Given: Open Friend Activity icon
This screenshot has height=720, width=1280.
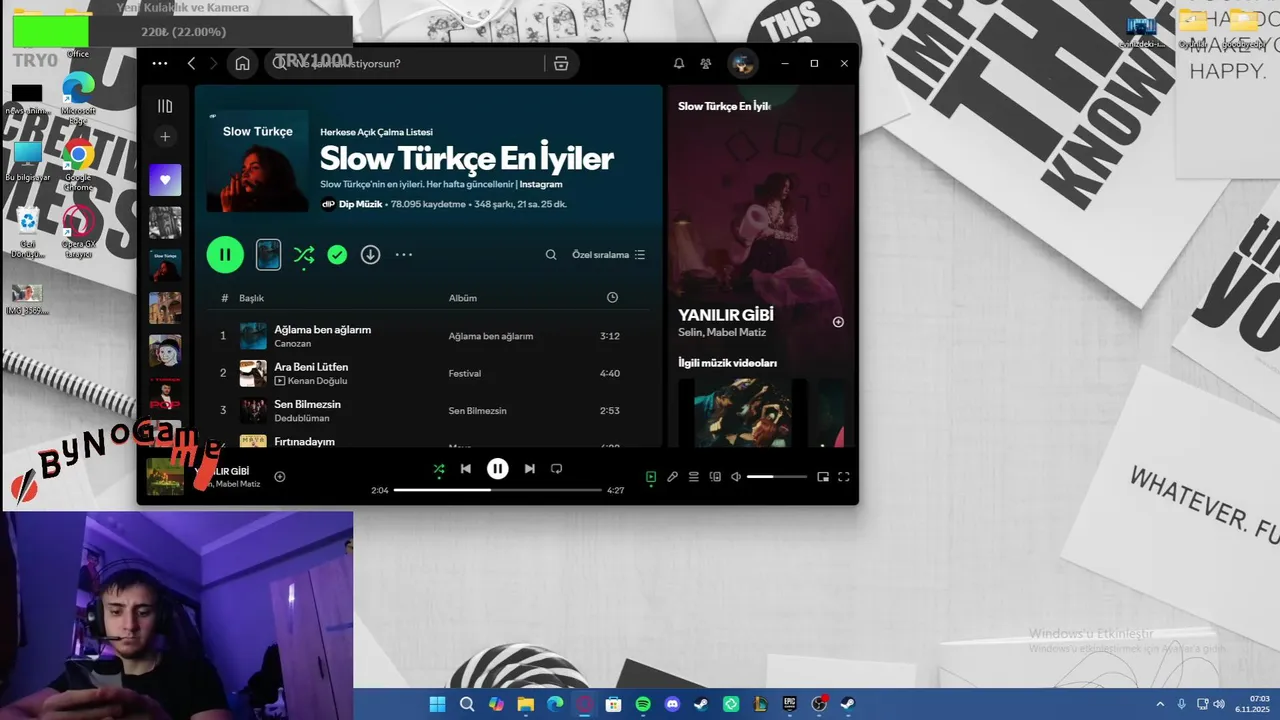Looking at the screenshot, I should tap(706, 63).
